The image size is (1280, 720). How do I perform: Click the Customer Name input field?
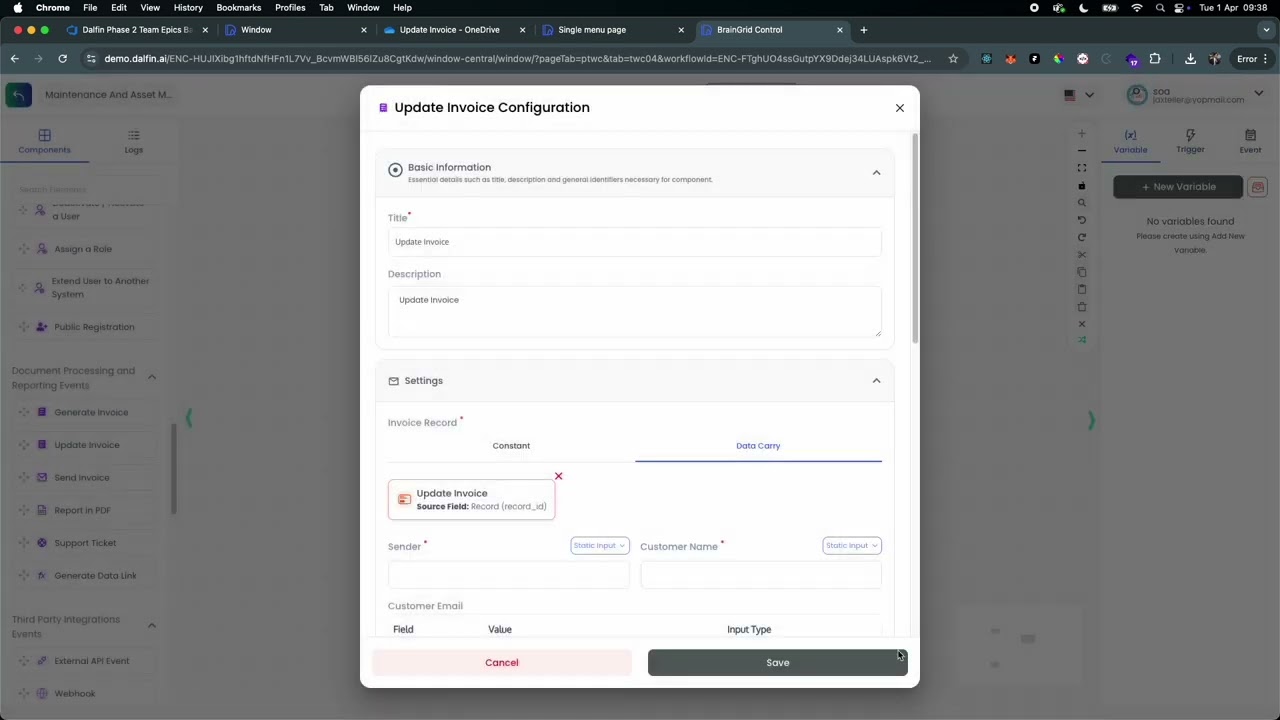[761, 575]
